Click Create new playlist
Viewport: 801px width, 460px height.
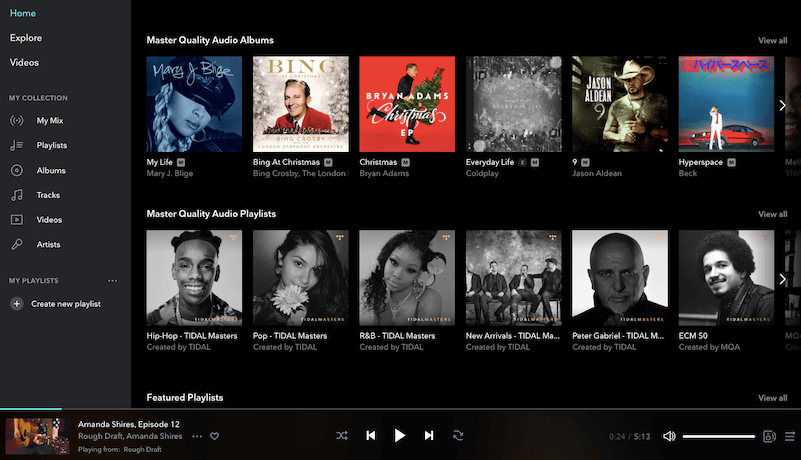[66, 304]
